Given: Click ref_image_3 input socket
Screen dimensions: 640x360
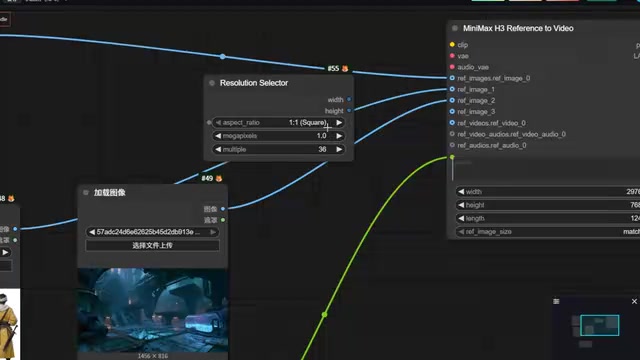Looking at the screenshot, I should tap(452, 111).
